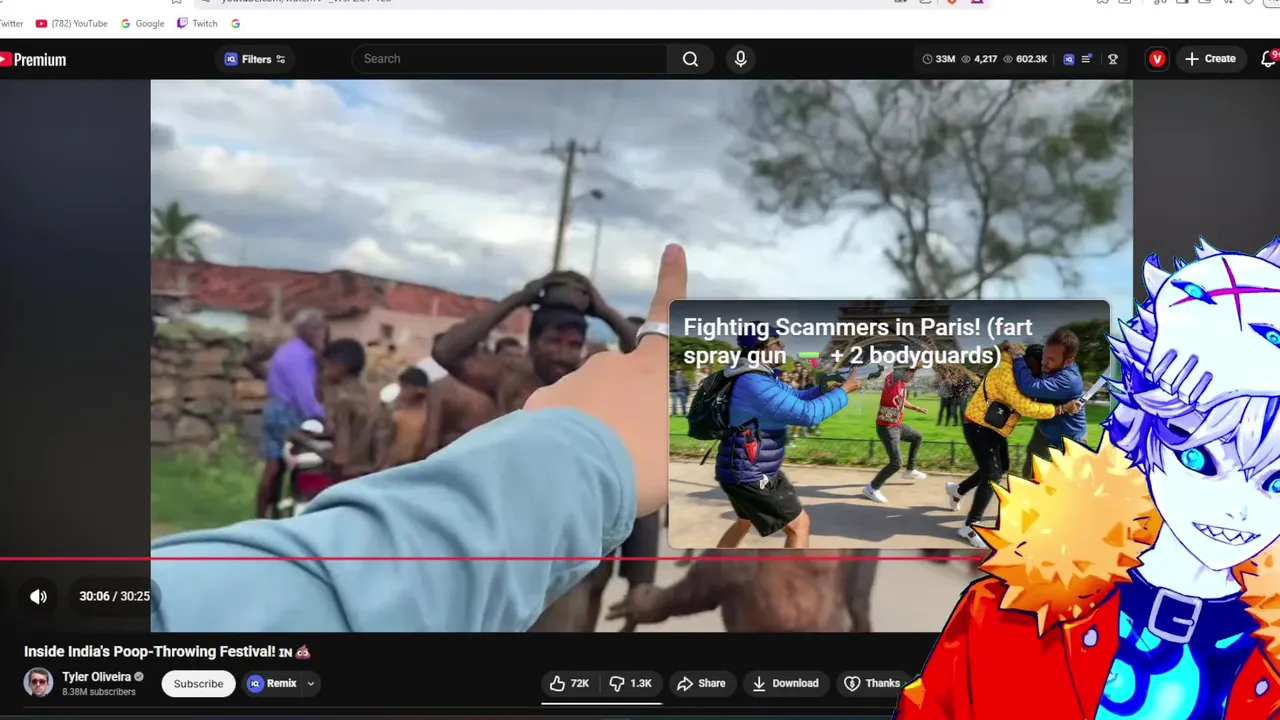Click the 33M clock stat in vidIQ bar
Screen dimensions: 1280x720
pyautogui.click(x=939, y=59)
